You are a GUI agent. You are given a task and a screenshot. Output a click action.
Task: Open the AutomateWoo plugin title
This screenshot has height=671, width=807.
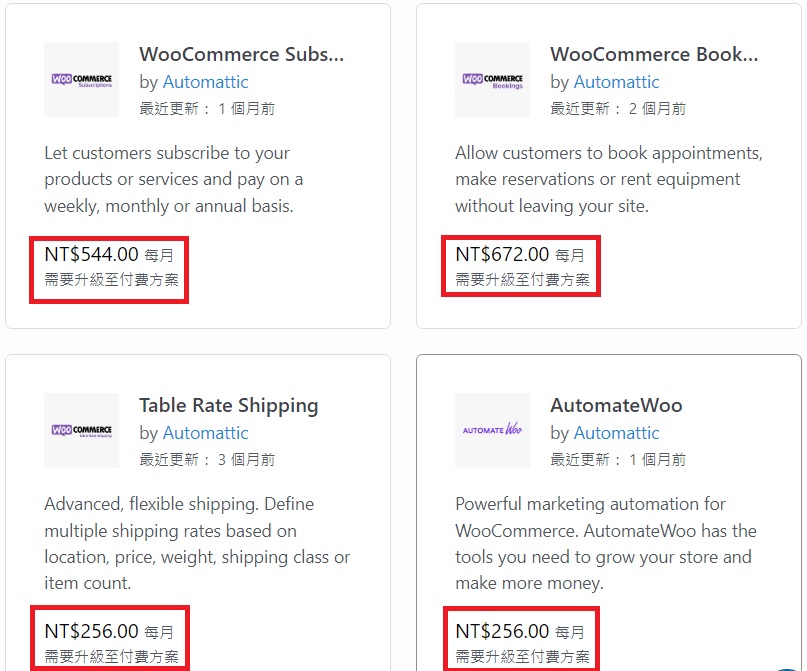click(616, 405)
